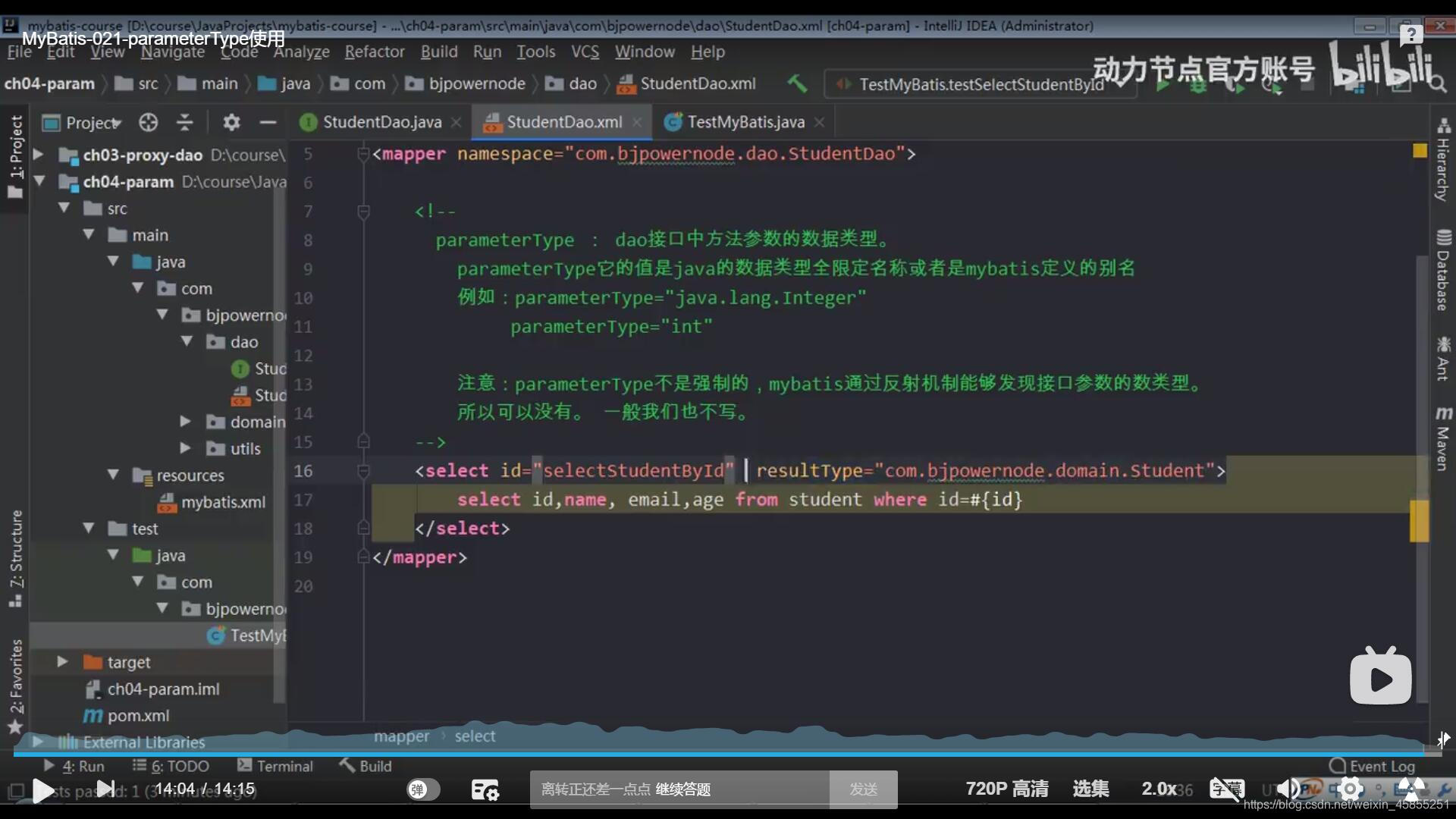
Task: Open the Build menu
Action: pyautogui.click(x=439, y=52)
